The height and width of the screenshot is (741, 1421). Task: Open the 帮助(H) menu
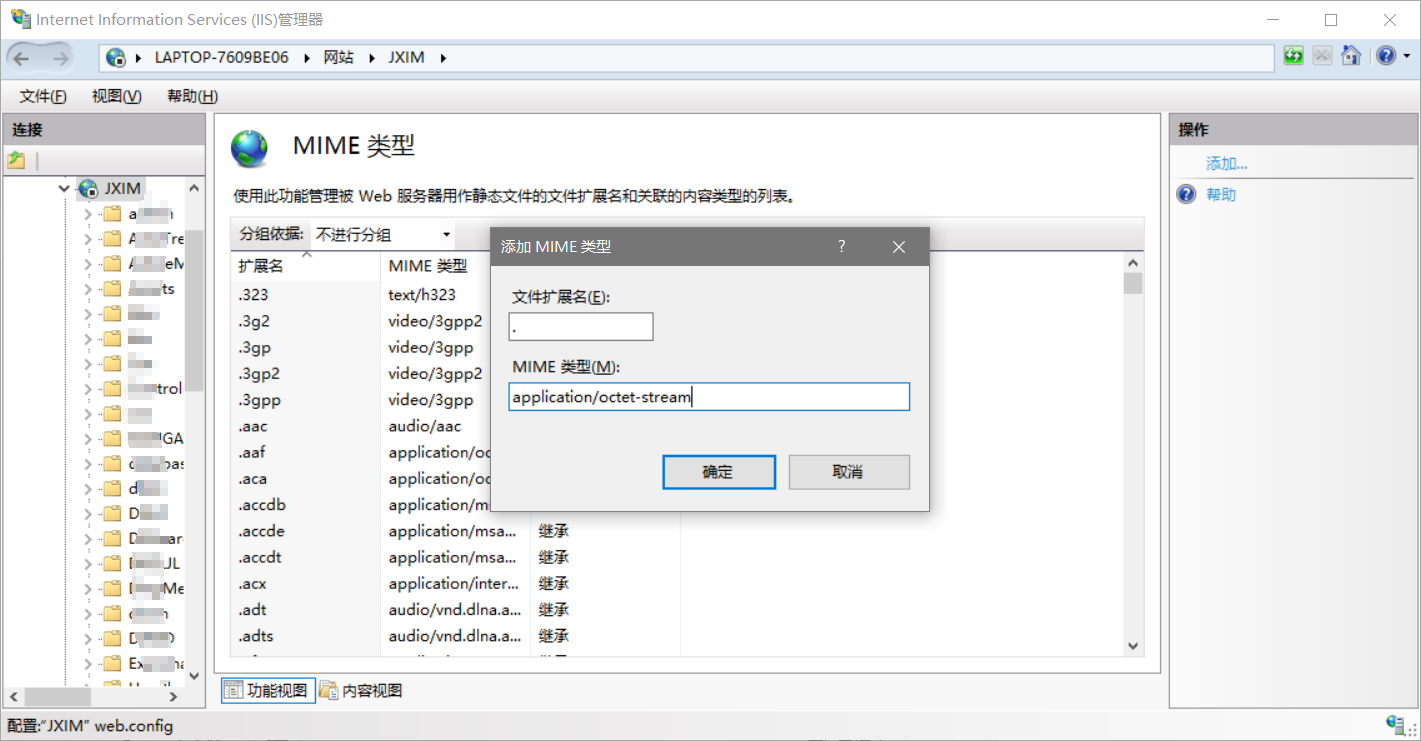pos(192,96)
